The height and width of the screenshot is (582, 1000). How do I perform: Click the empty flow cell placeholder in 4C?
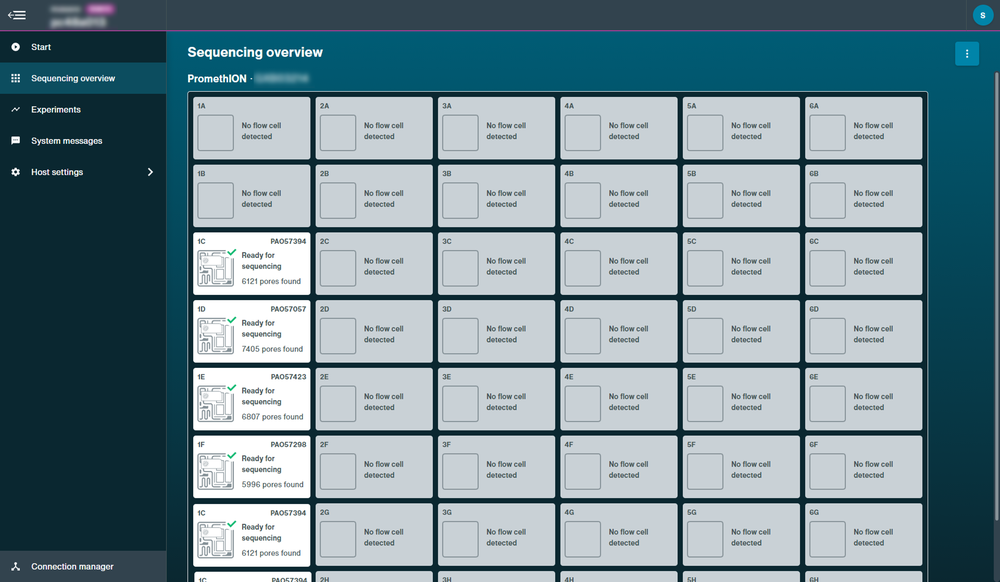(582, 268)
